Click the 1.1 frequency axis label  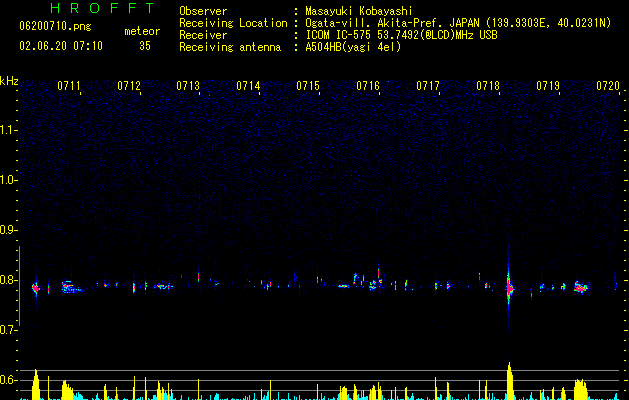pos(8,130)
